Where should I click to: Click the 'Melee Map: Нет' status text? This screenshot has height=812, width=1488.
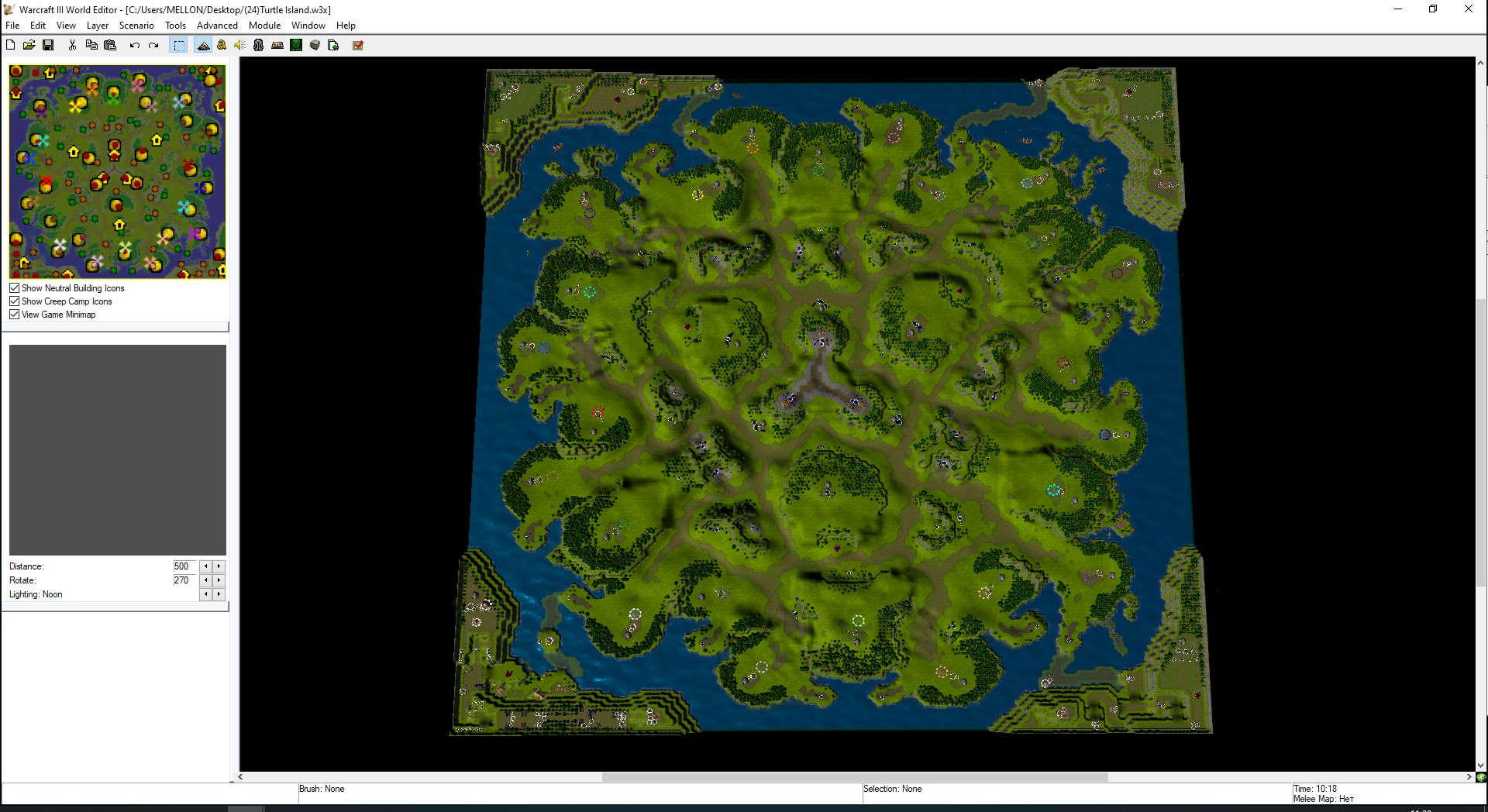(1324, 799)
